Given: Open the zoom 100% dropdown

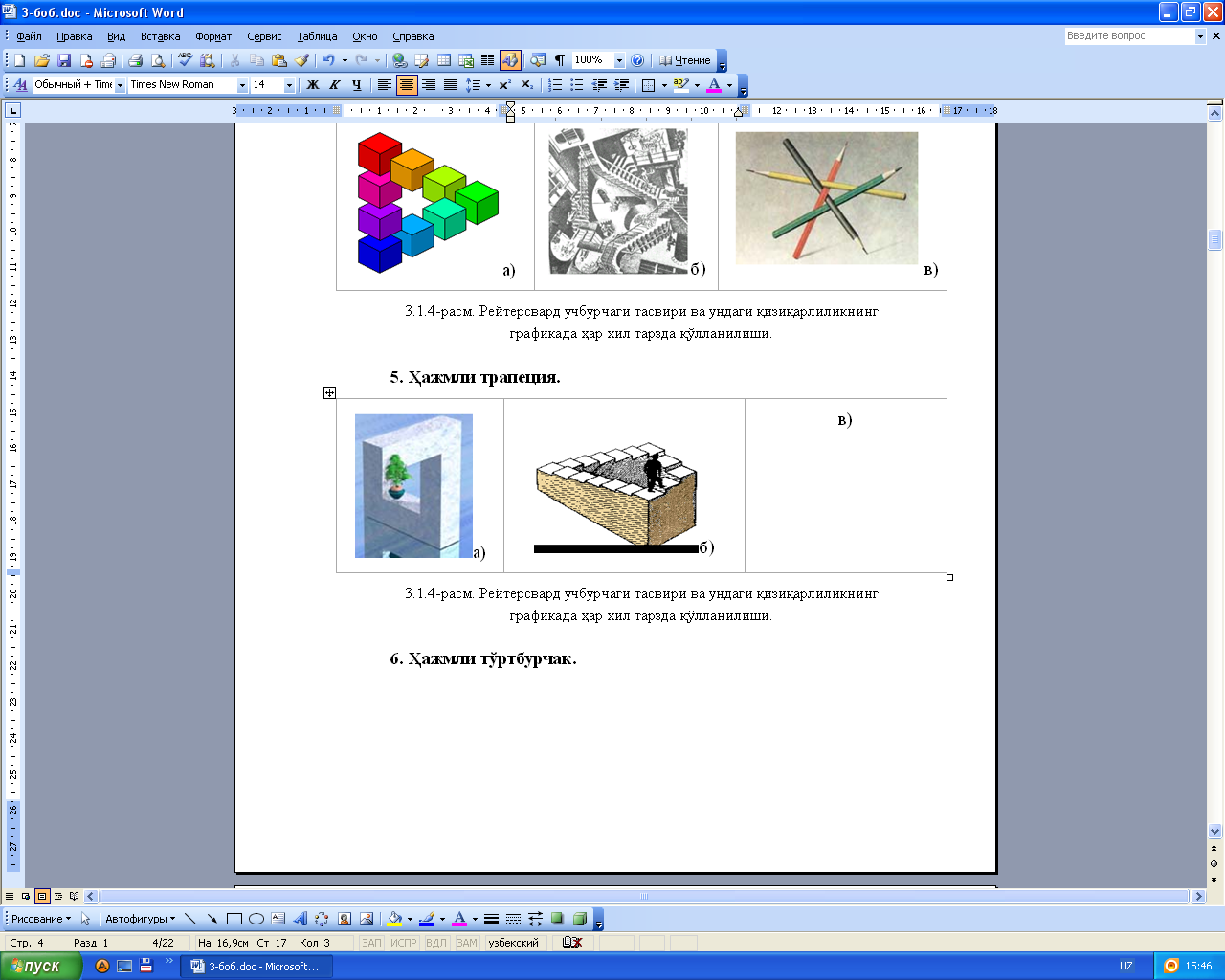Looking at the screenshot, I should click(x=619, y=60).
